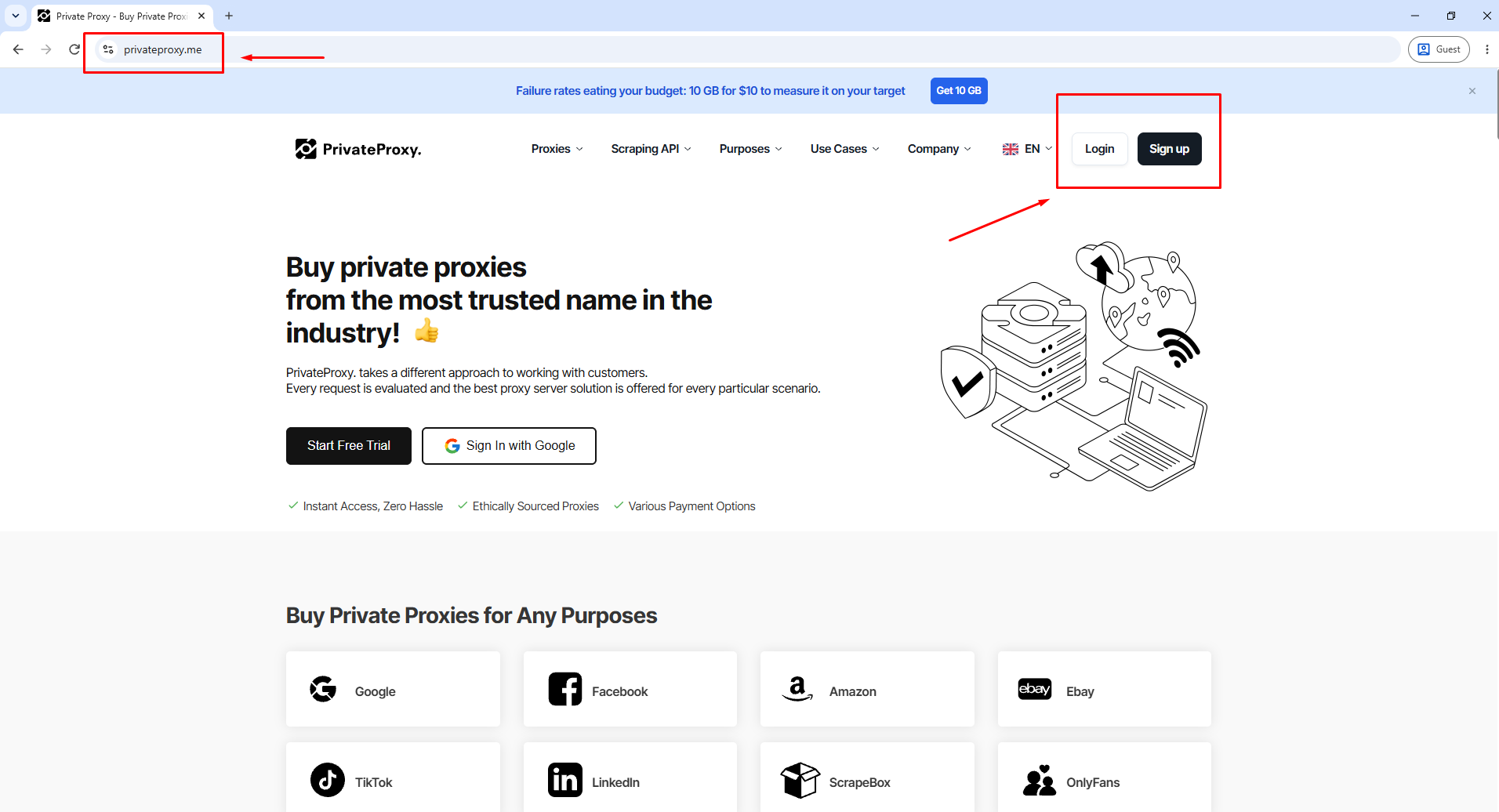Select the Private Proxy browser tab

point(122,16)
